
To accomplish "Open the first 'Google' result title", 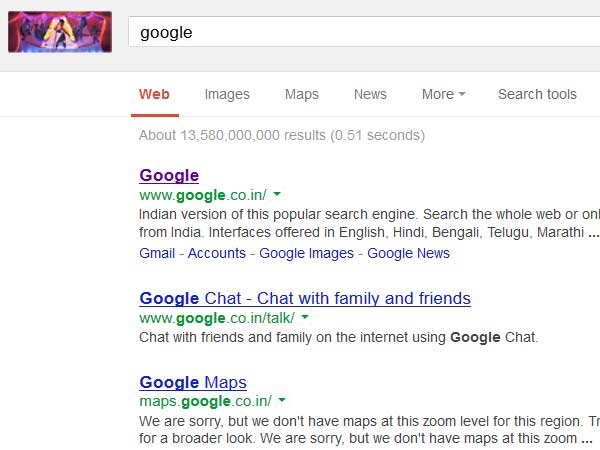I will [x=169, y=176].
